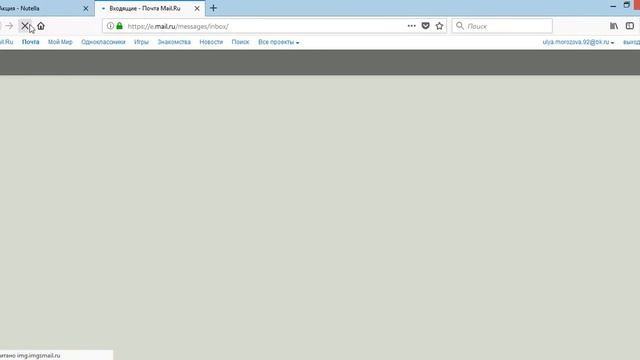The image size is (640, 360).
Task: Open the Почта portal link
Action: 31,42
